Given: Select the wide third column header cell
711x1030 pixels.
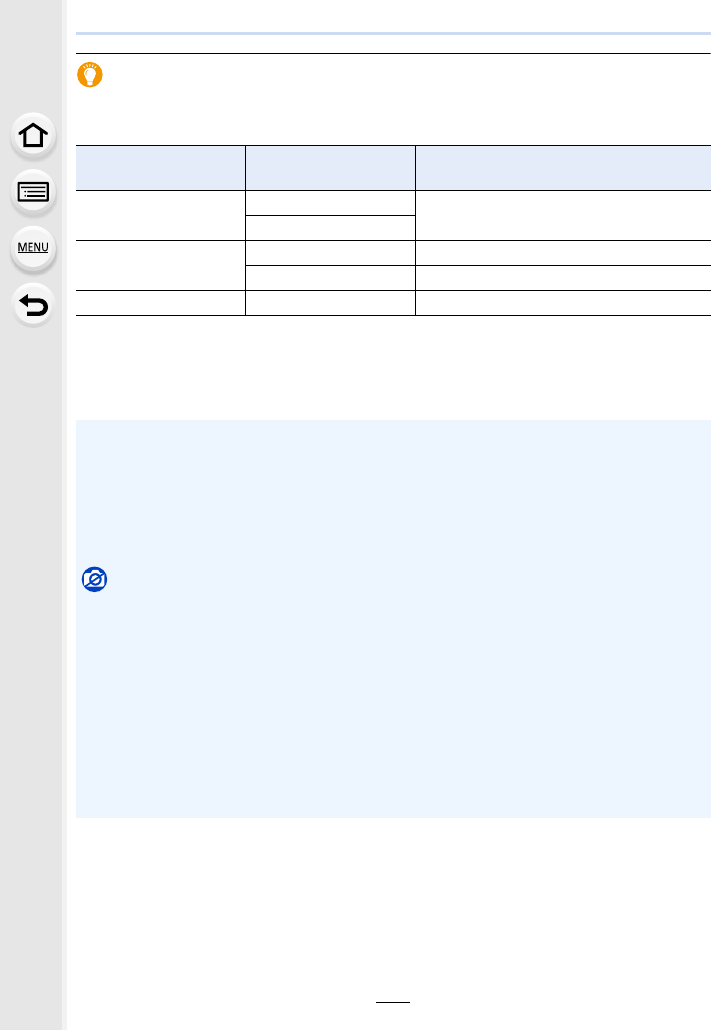Looking at the screenshot, I should pyautogui.click(x=563, y=168).
